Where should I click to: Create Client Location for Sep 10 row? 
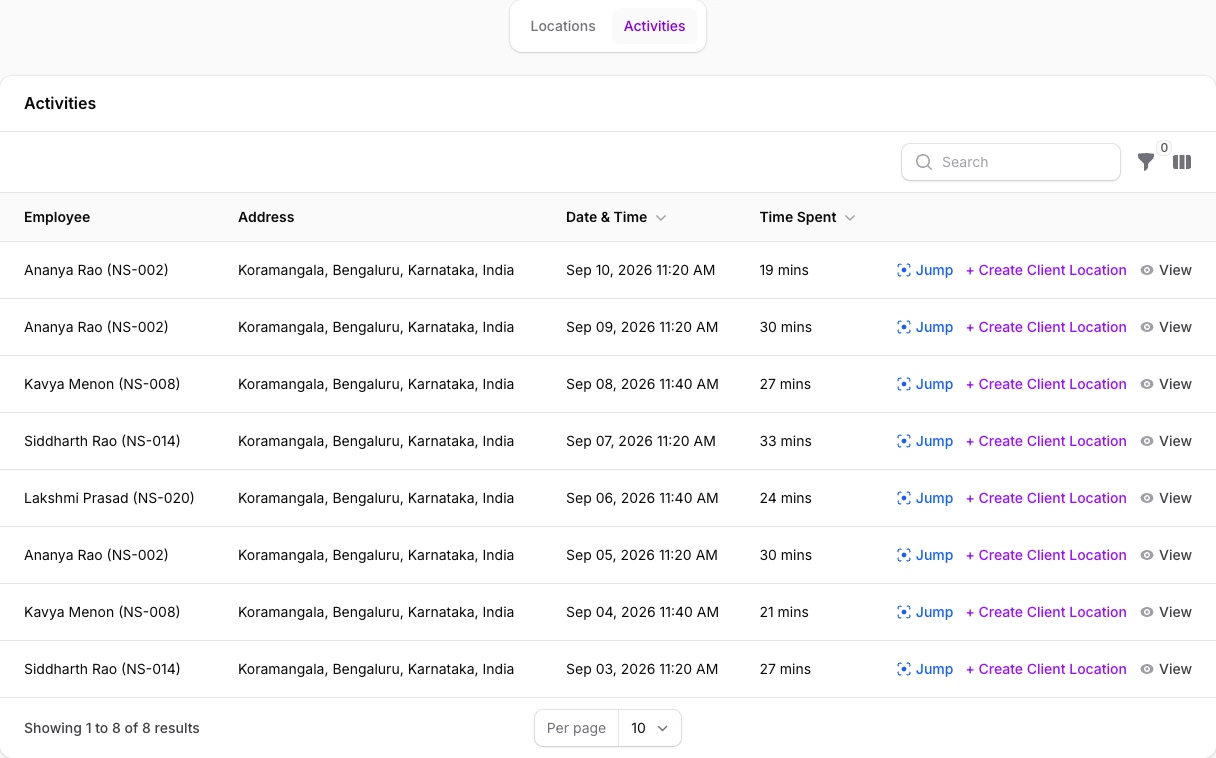tap(1046, 270)
